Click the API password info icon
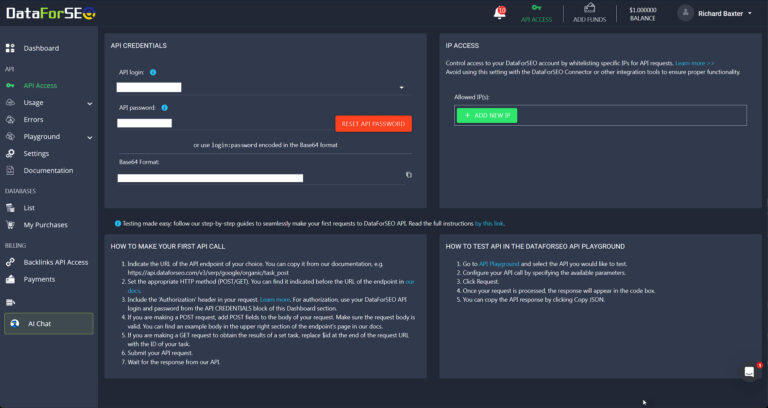 164,107
